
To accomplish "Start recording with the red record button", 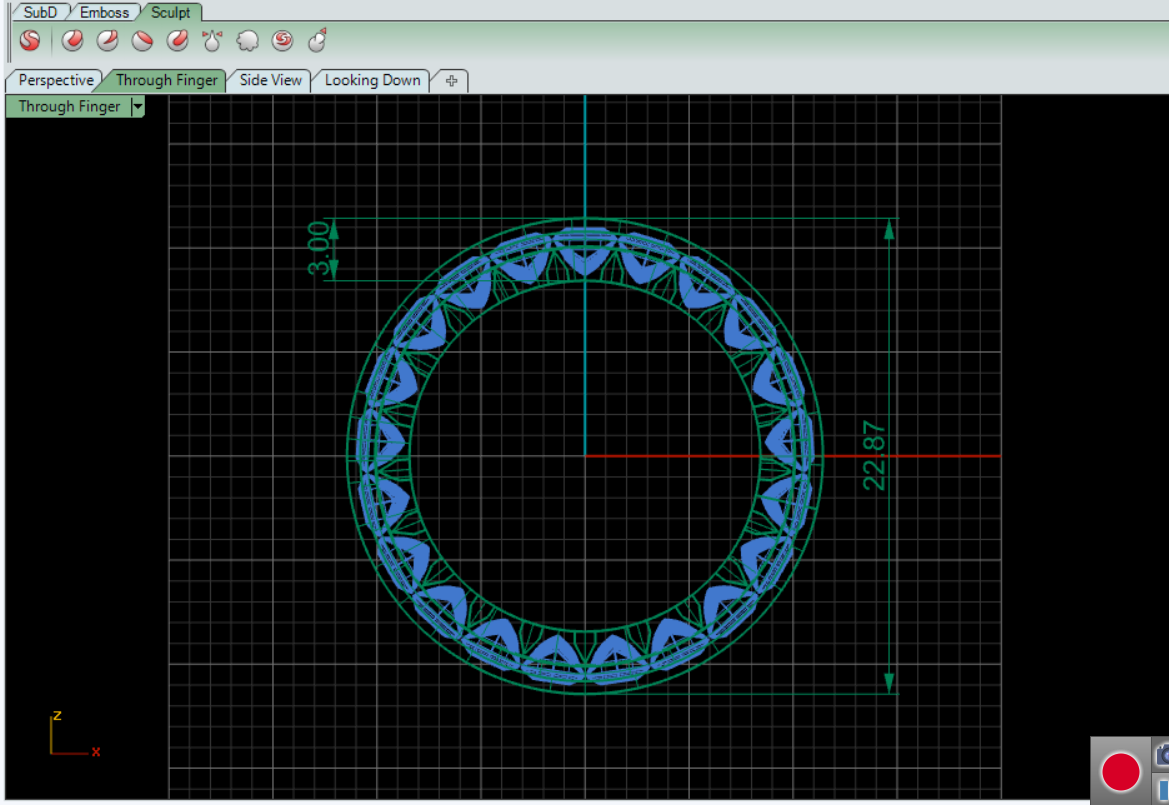I will coord(1120,772).
